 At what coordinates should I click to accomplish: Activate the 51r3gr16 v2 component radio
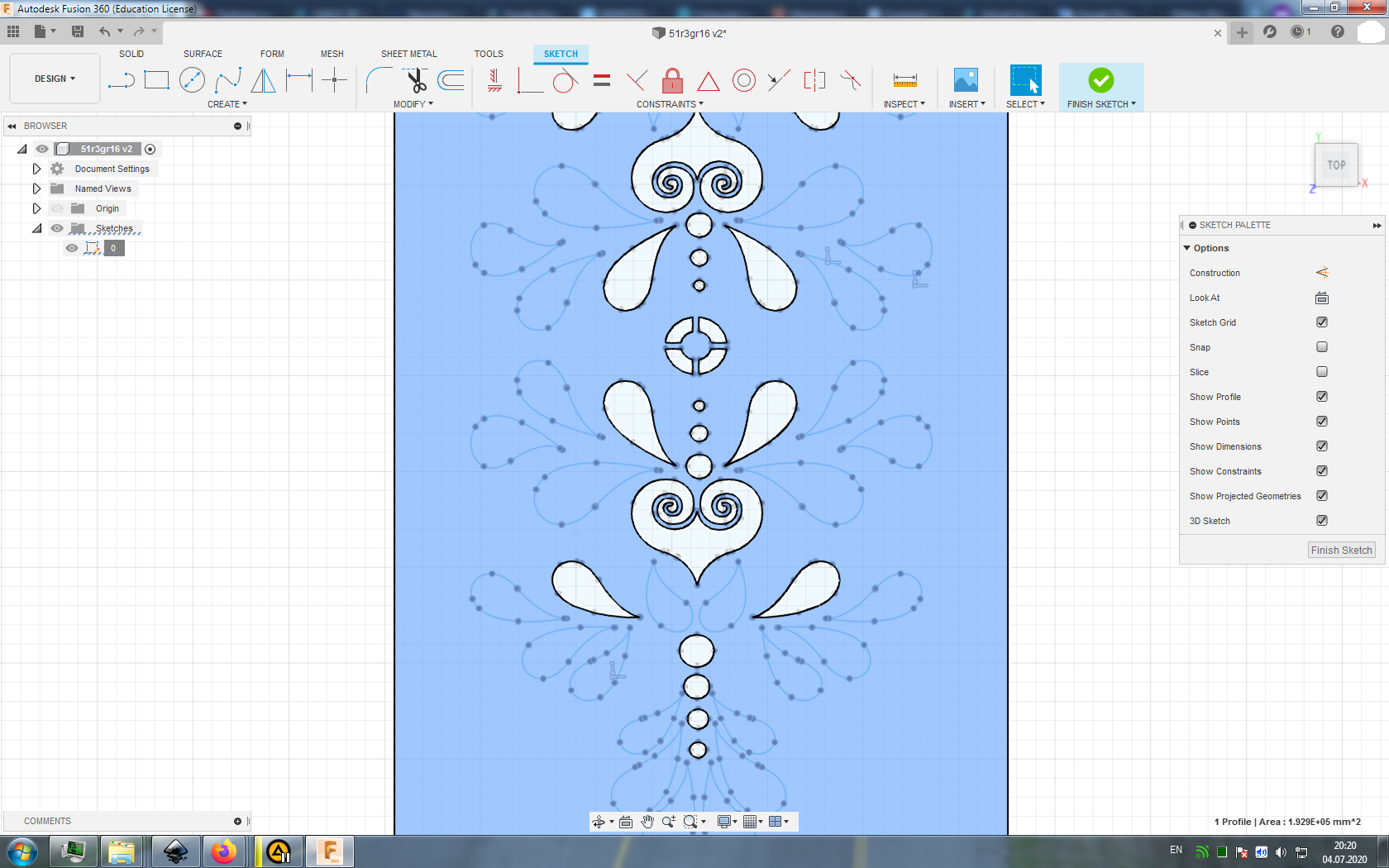[x=150, y=149]
